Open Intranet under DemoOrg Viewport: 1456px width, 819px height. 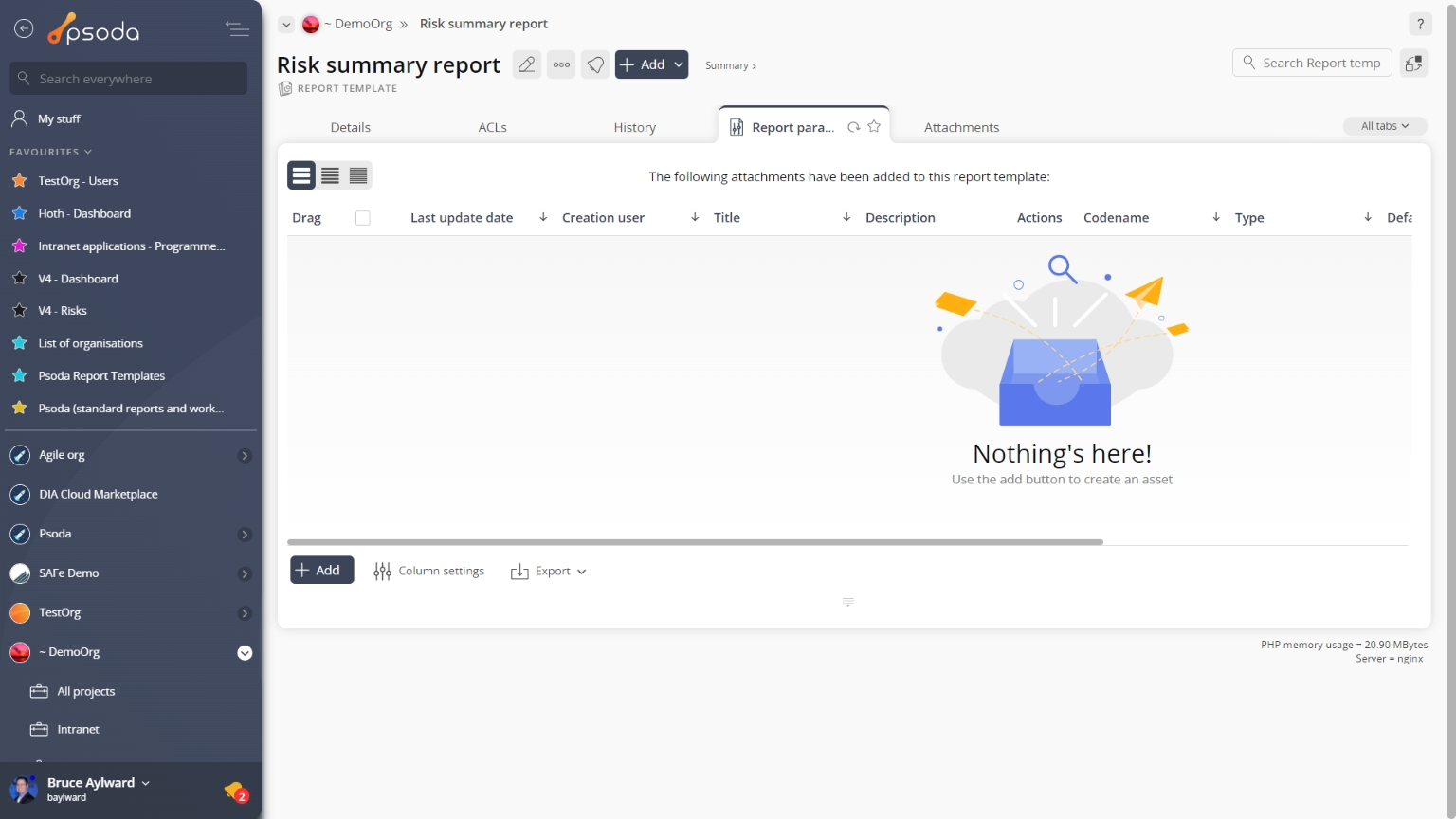click(x=78, y=730)
